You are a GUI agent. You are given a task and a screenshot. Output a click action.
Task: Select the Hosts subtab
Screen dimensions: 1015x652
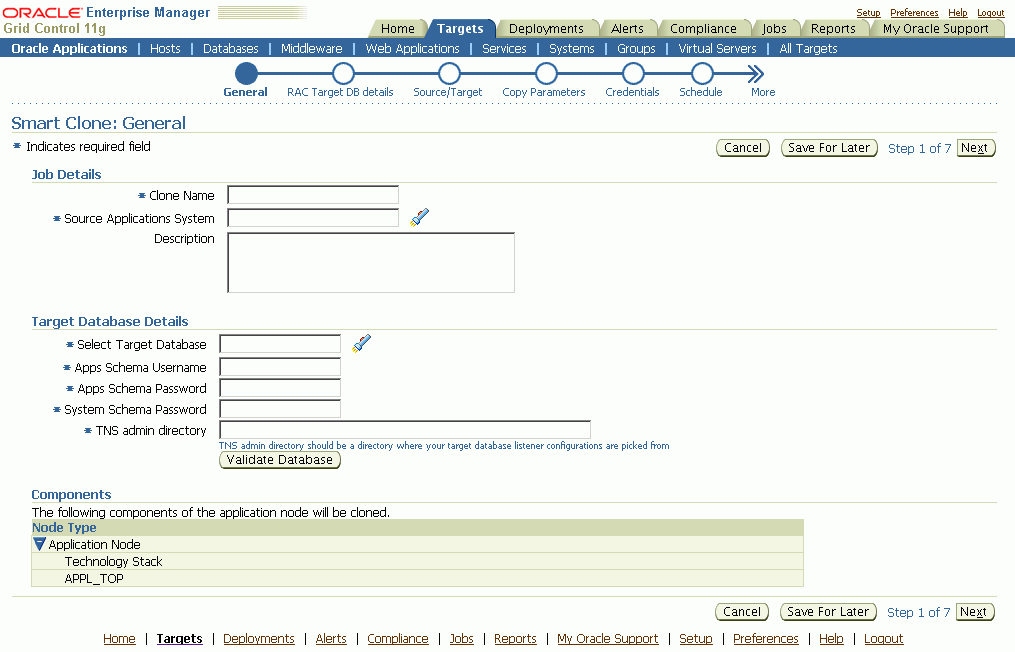(165, 49)
